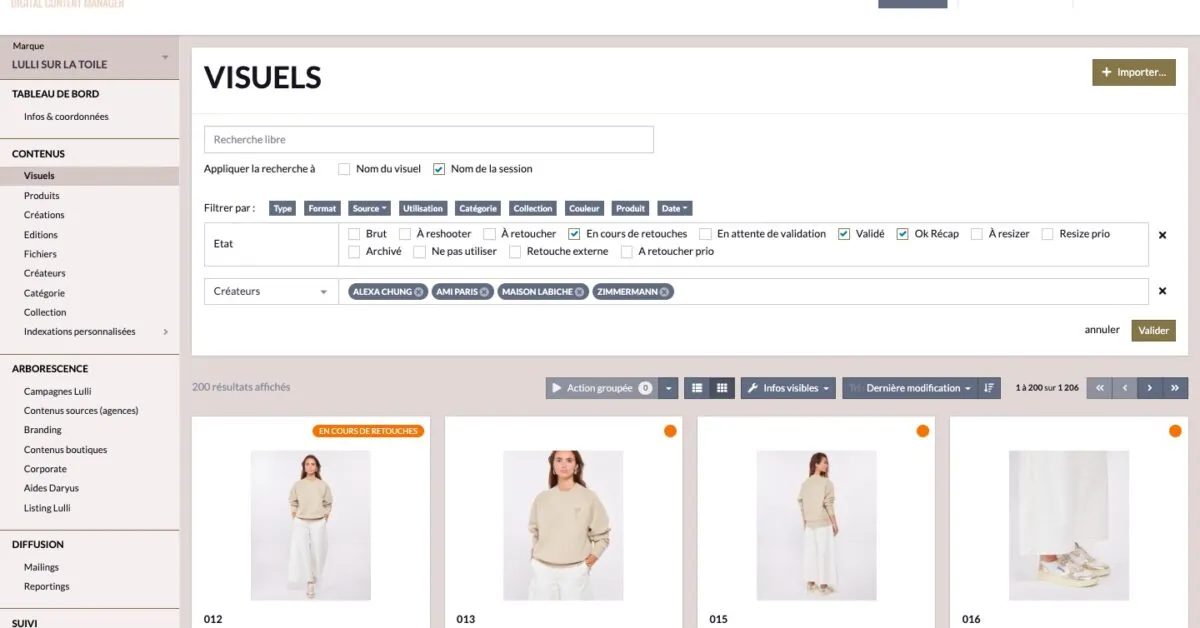
Task: Remove the ZIMMERMANN creator tag
Action: [664, 292]
